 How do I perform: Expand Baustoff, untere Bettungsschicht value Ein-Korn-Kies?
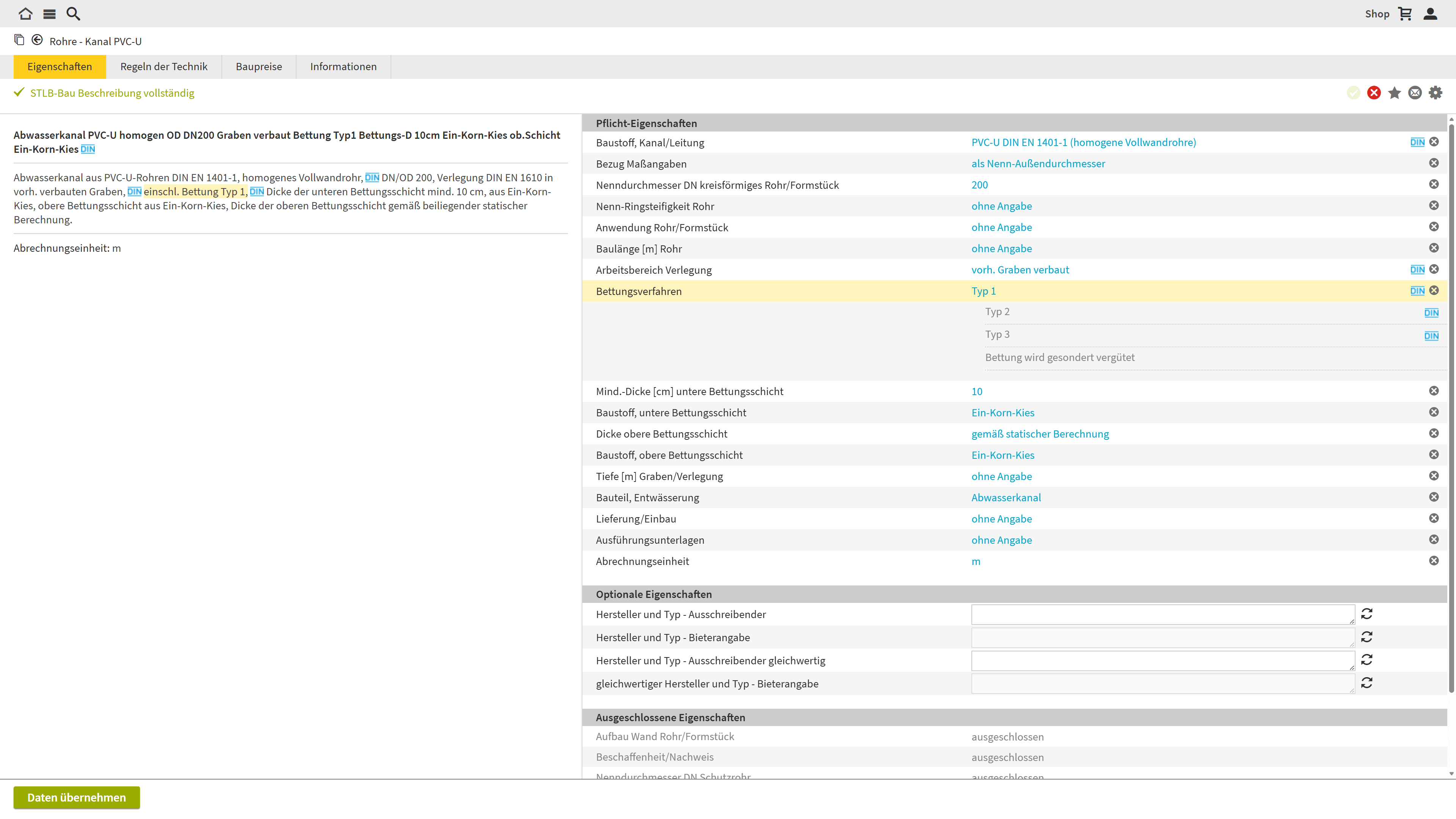[x=1003, y=413]
